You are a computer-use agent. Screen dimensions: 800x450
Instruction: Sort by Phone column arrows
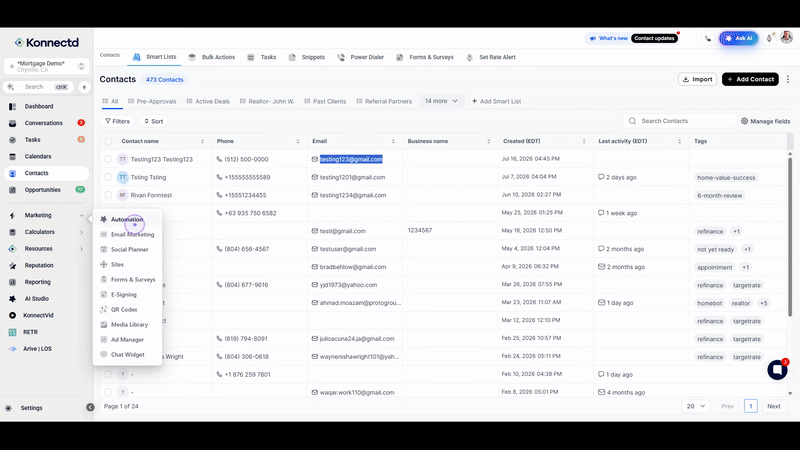[297, 141]
